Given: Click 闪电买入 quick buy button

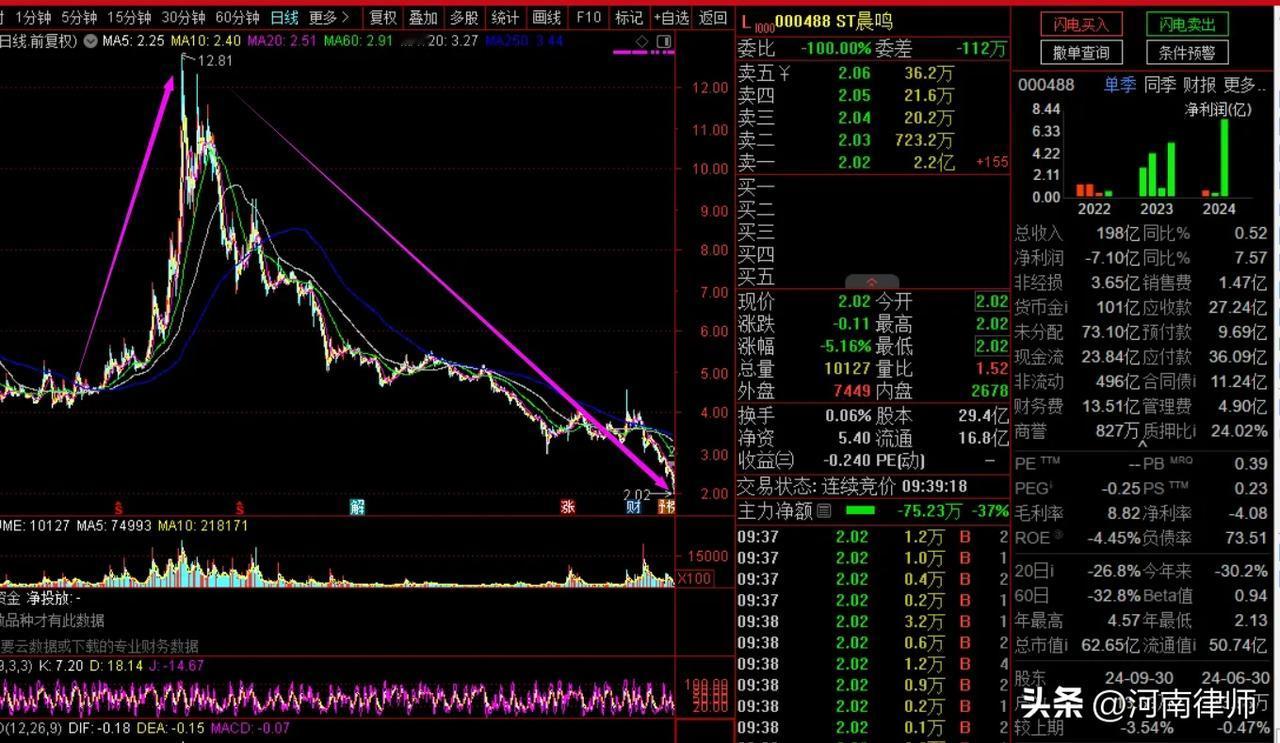Looking at the screenshot, I should click(x=1081, y=23).
